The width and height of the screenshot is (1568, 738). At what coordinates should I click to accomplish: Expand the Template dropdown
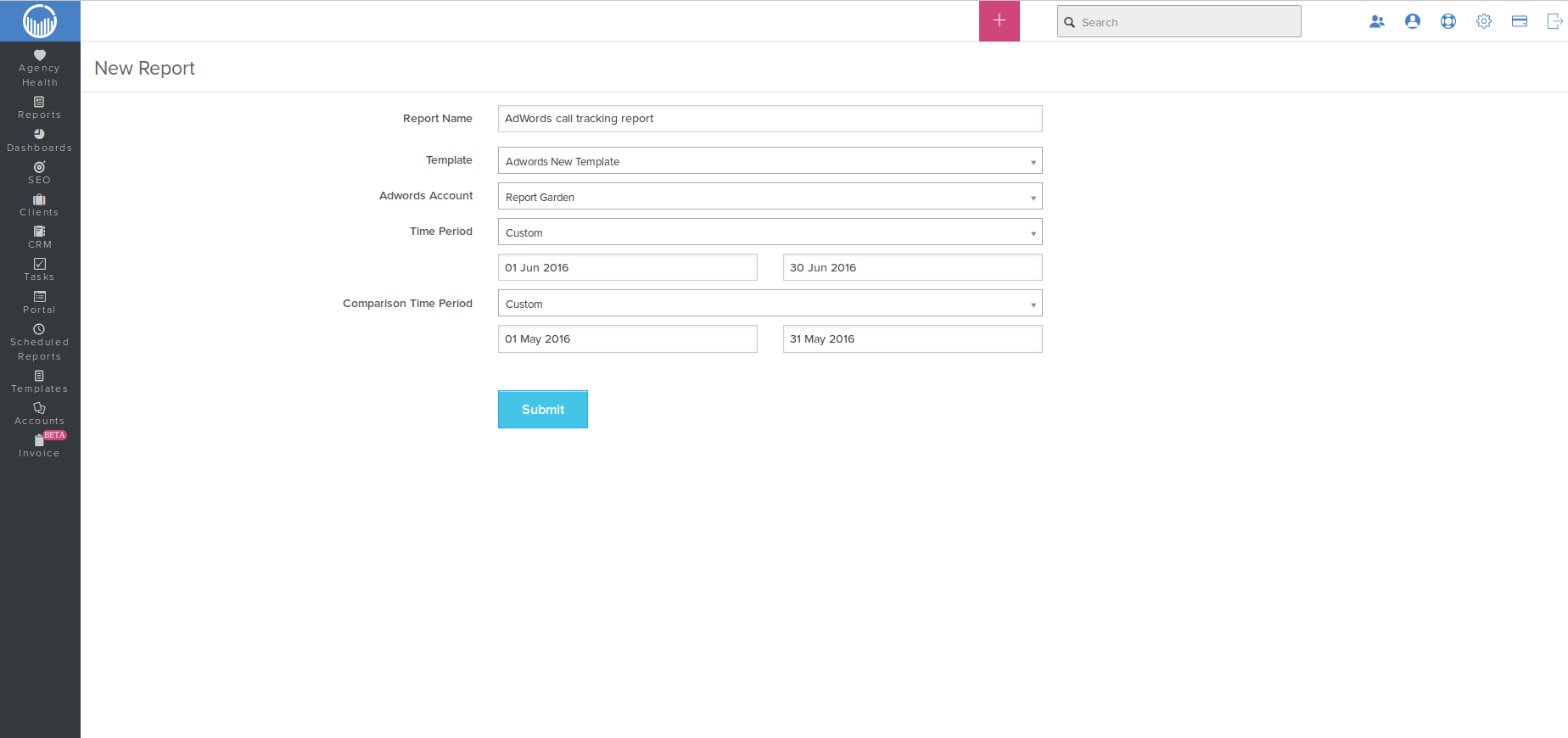[770, 161]
